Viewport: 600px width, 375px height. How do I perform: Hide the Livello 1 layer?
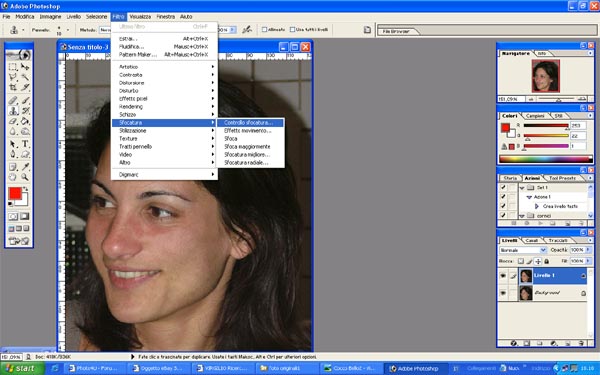click(503, 276)
